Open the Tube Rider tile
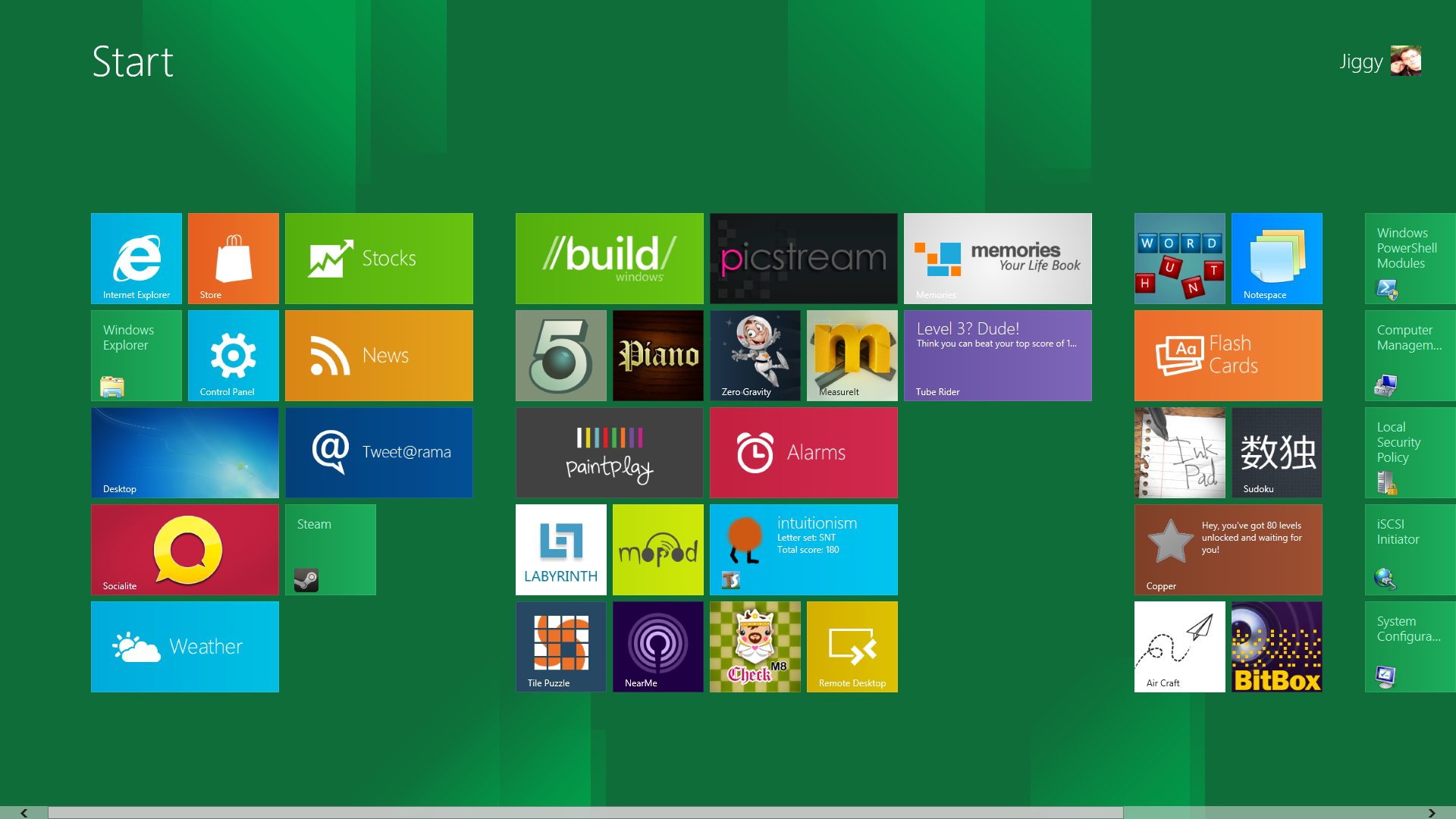1456x819 pixels. click(x=996, y=355)
